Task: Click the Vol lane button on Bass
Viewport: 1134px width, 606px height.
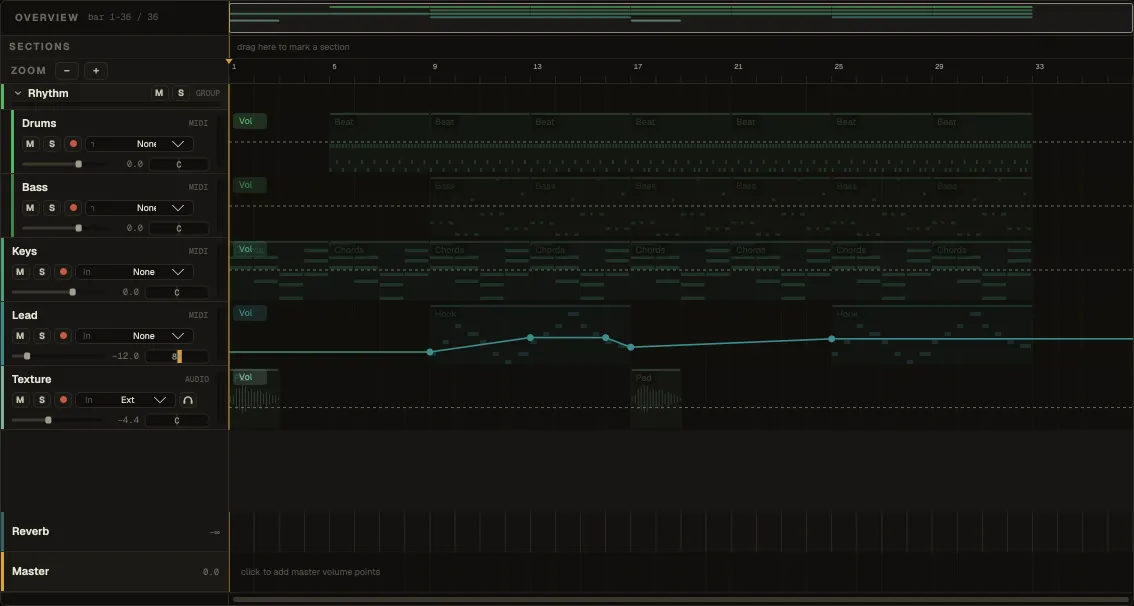Action: (250, 185)
